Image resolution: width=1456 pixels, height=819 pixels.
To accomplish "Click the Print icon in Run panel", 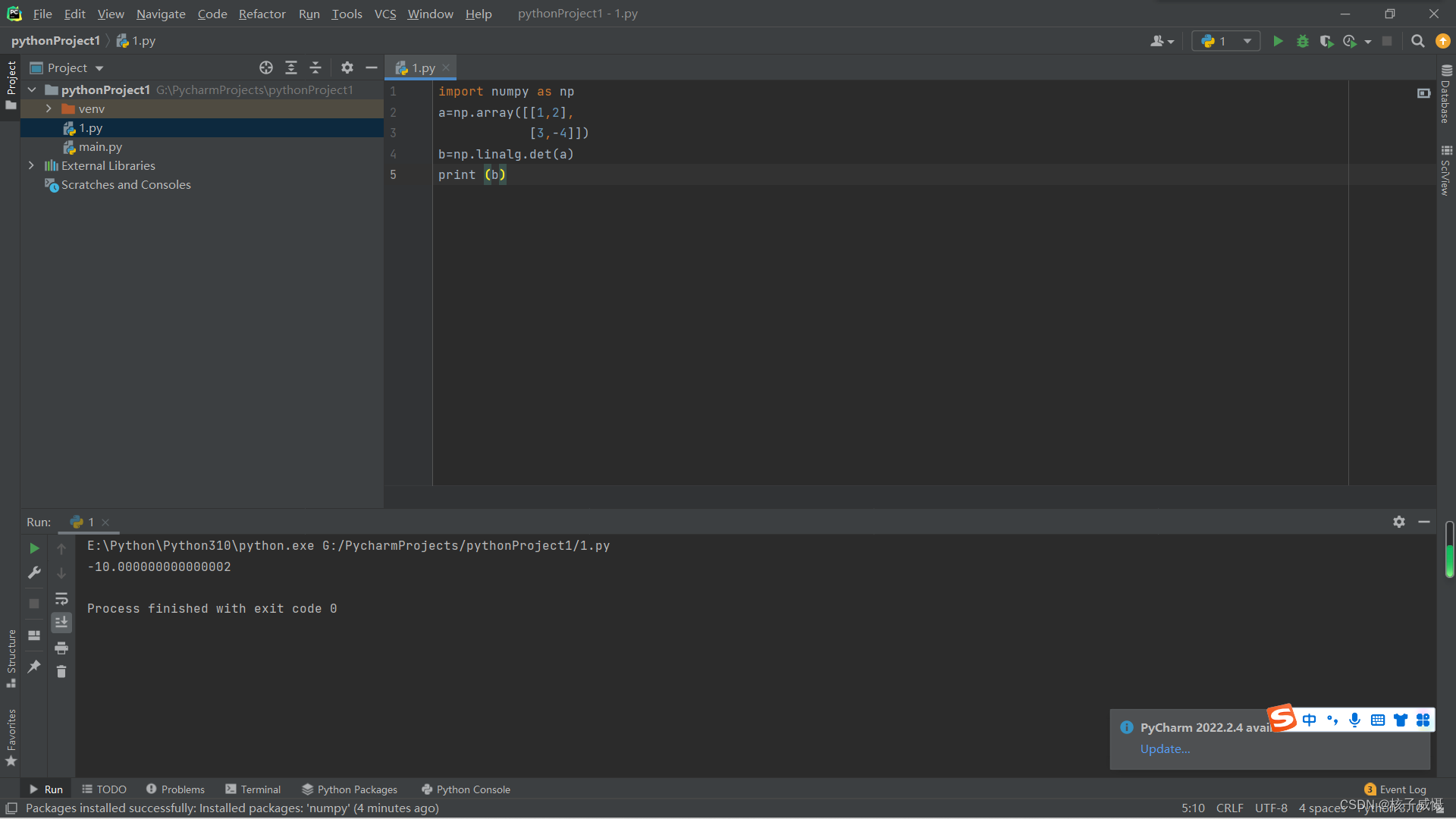I will tap(61, 648).
